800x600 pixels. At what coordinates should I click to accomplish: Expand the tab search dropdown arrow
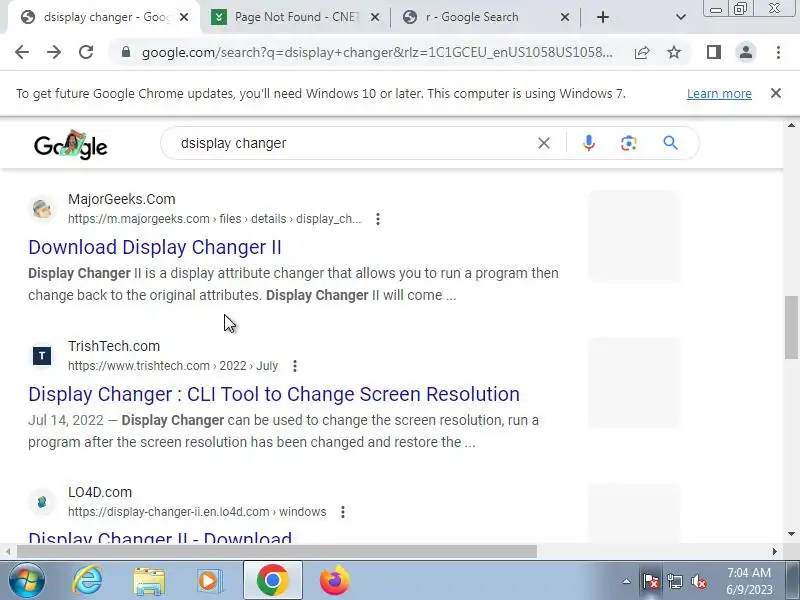(x=681, y=17)
